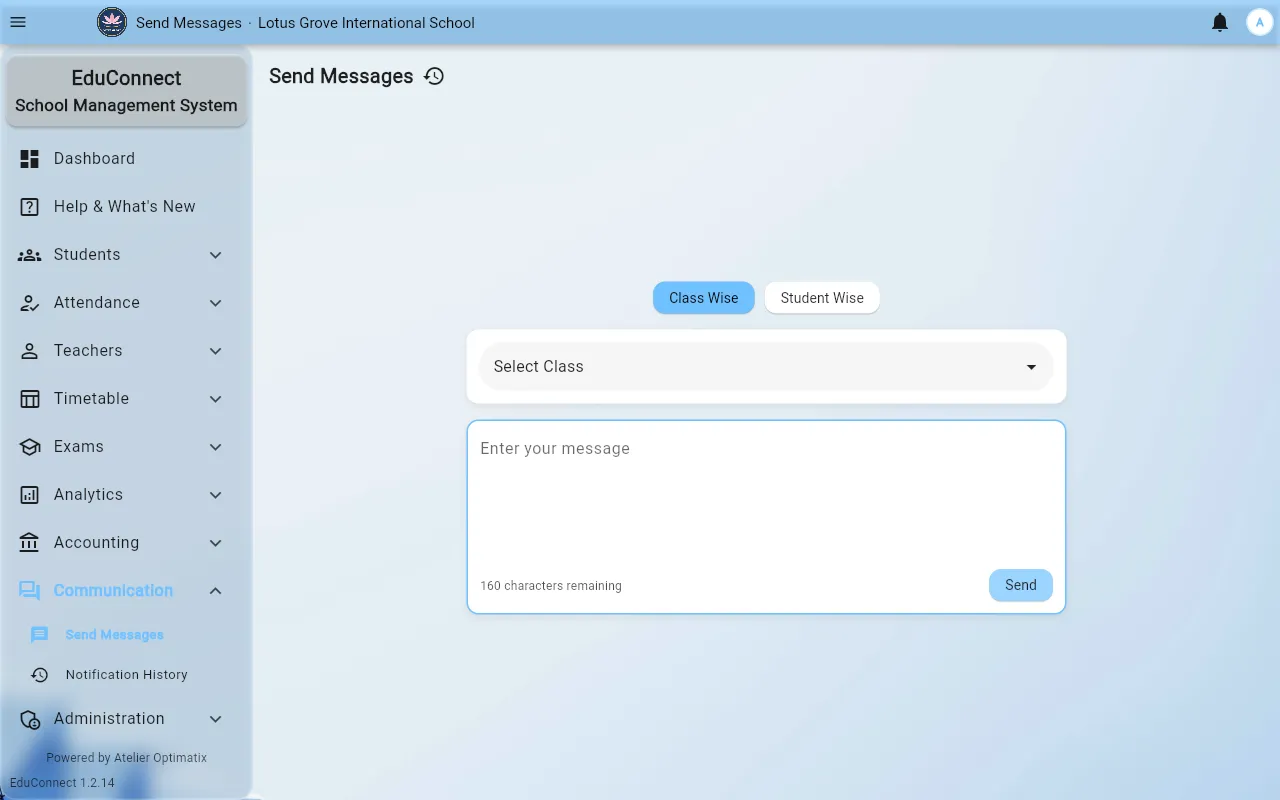Open message history icon beside Send Messages heading
Screen dimensions: 1280x800
[x=434, y=76]
